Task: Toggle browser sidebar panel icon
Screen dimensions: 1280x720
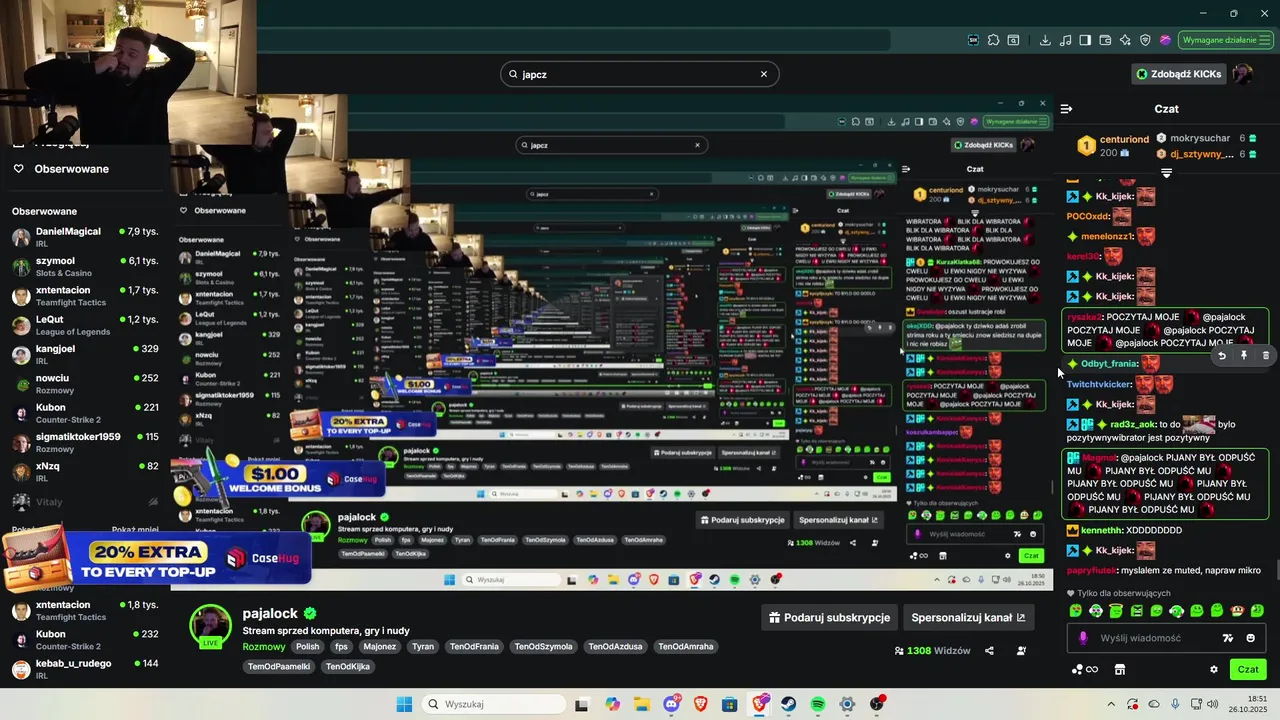Action: (x=1085, y=40)
